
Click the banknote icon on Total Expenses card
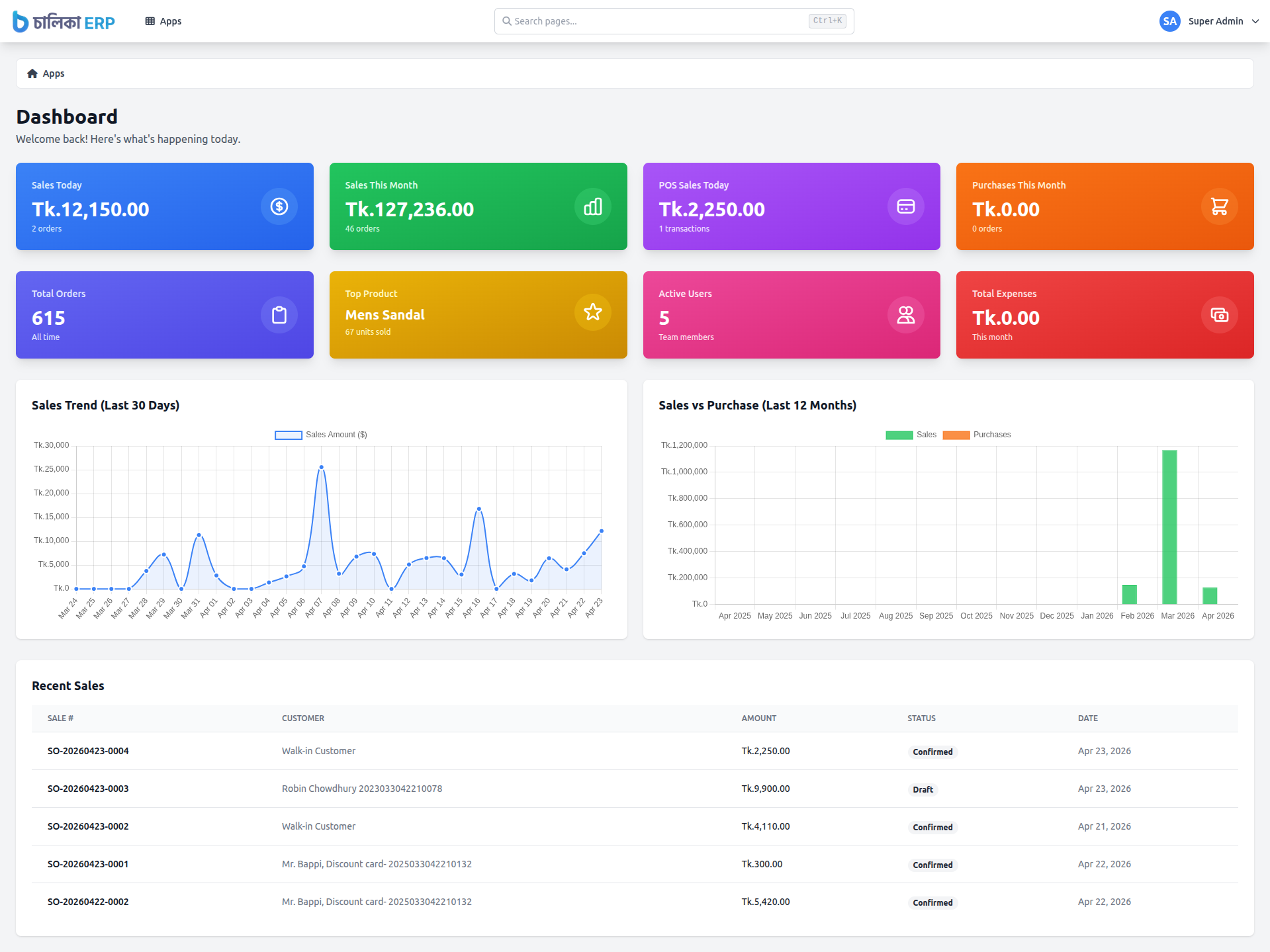pyautogui.click(x=1219, y=315)
